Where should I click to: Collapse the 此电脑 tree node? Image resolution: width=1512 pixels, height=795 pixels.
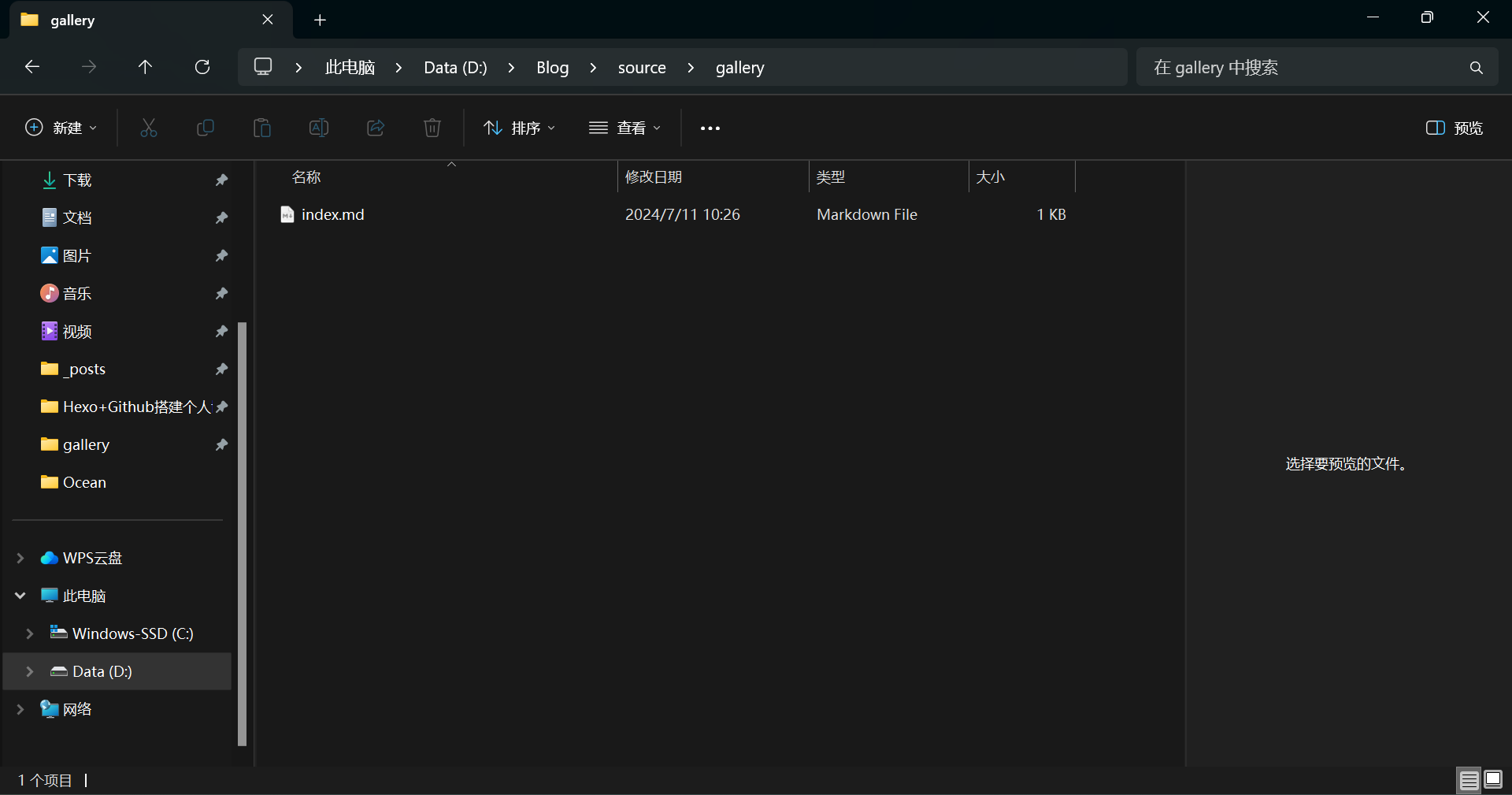pyautogui.click(x=20, y=596)
